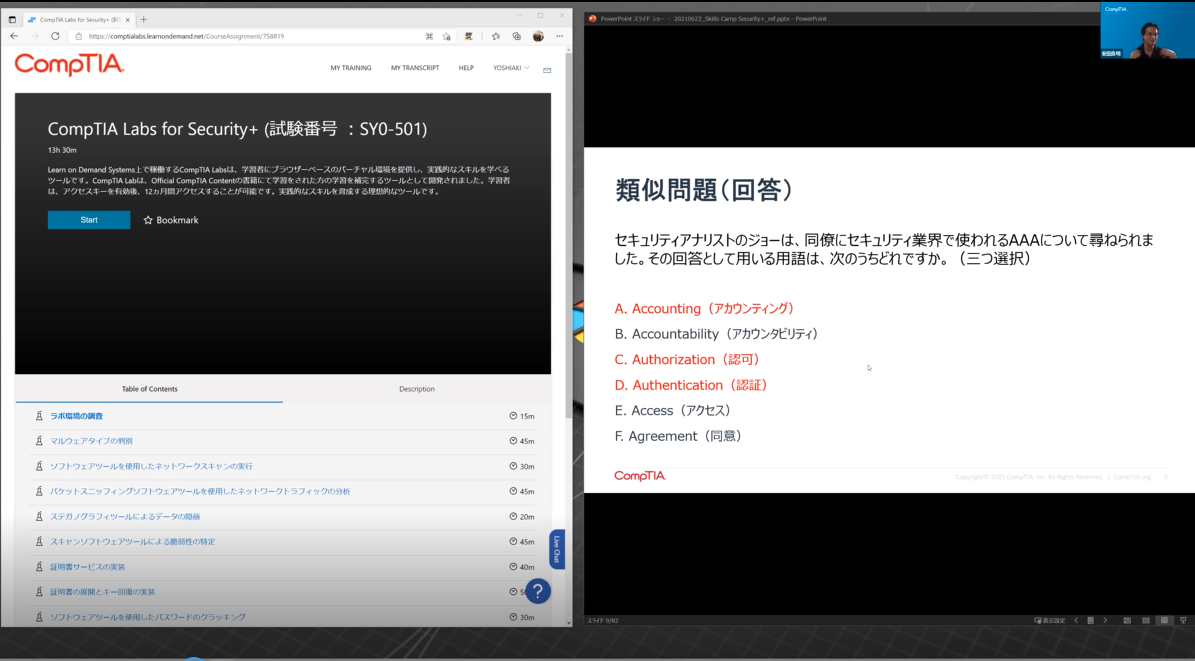Click the 20m duration text

[x=527, y=517]
